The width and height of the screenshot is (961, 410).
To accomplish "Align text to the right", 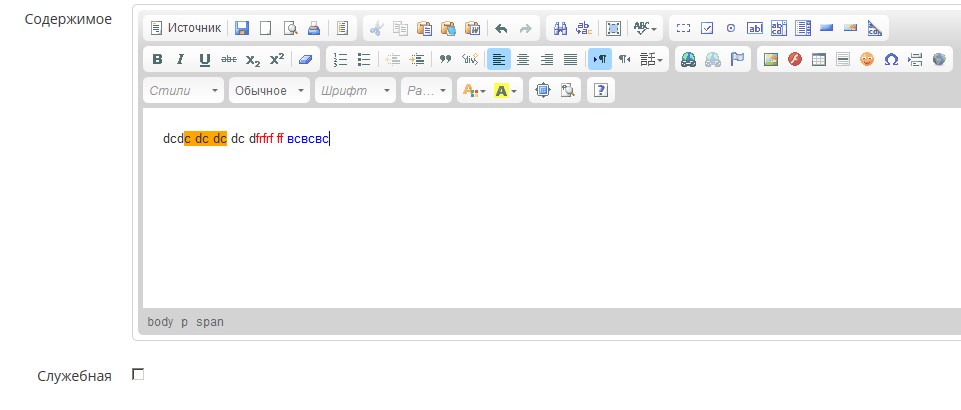I will pos(547,59).
